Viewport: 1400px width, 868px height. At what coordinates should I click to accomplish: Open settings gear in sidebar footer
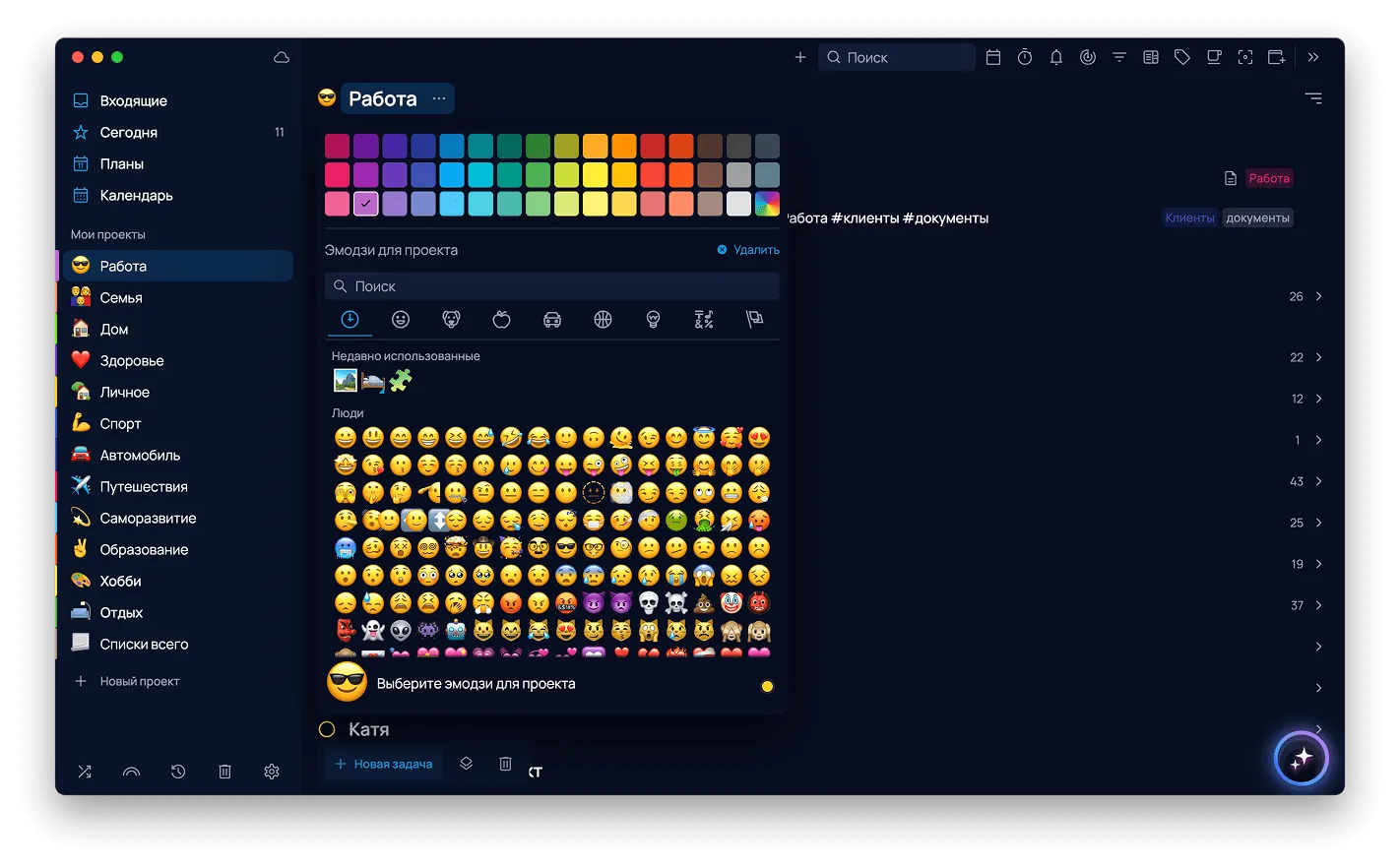[x=272, y=772]
